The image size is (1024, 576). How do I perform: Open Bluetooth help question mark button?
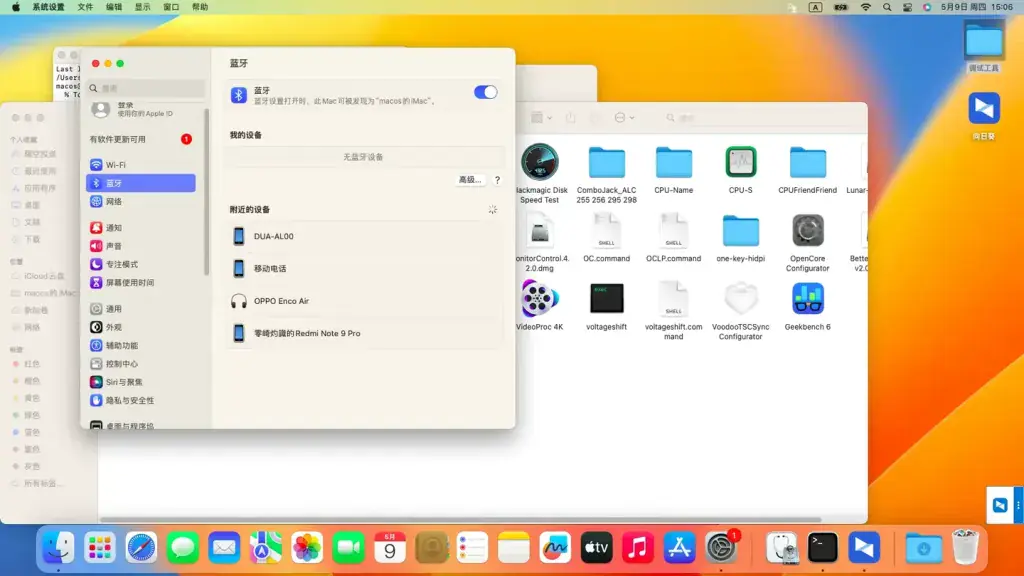point(497,180)
